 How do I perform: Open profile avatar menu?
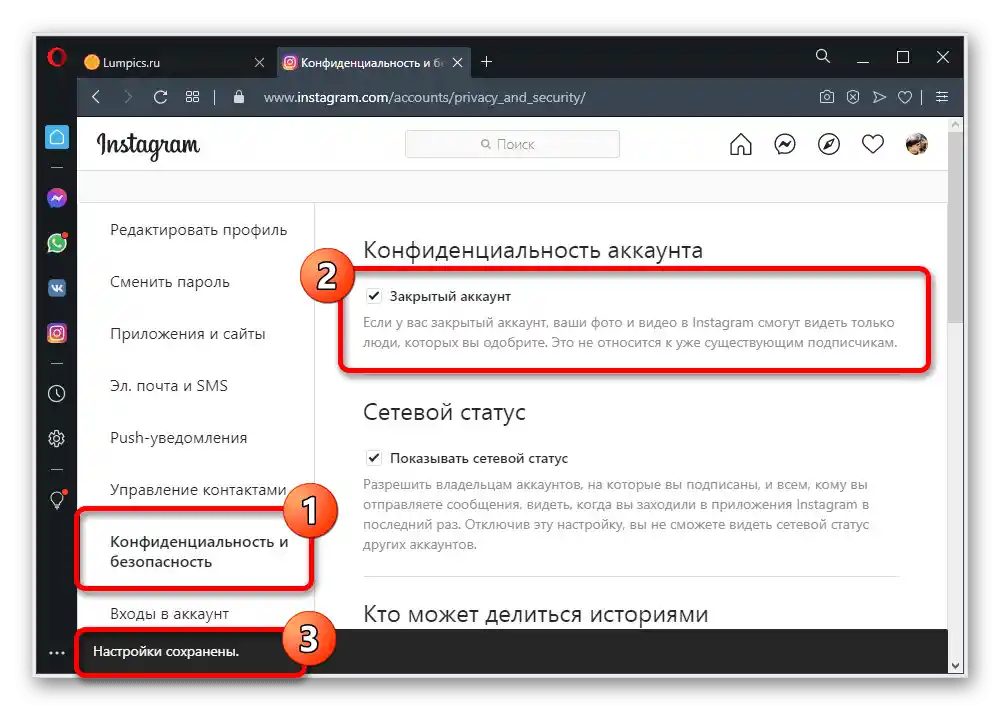point(916,144)
